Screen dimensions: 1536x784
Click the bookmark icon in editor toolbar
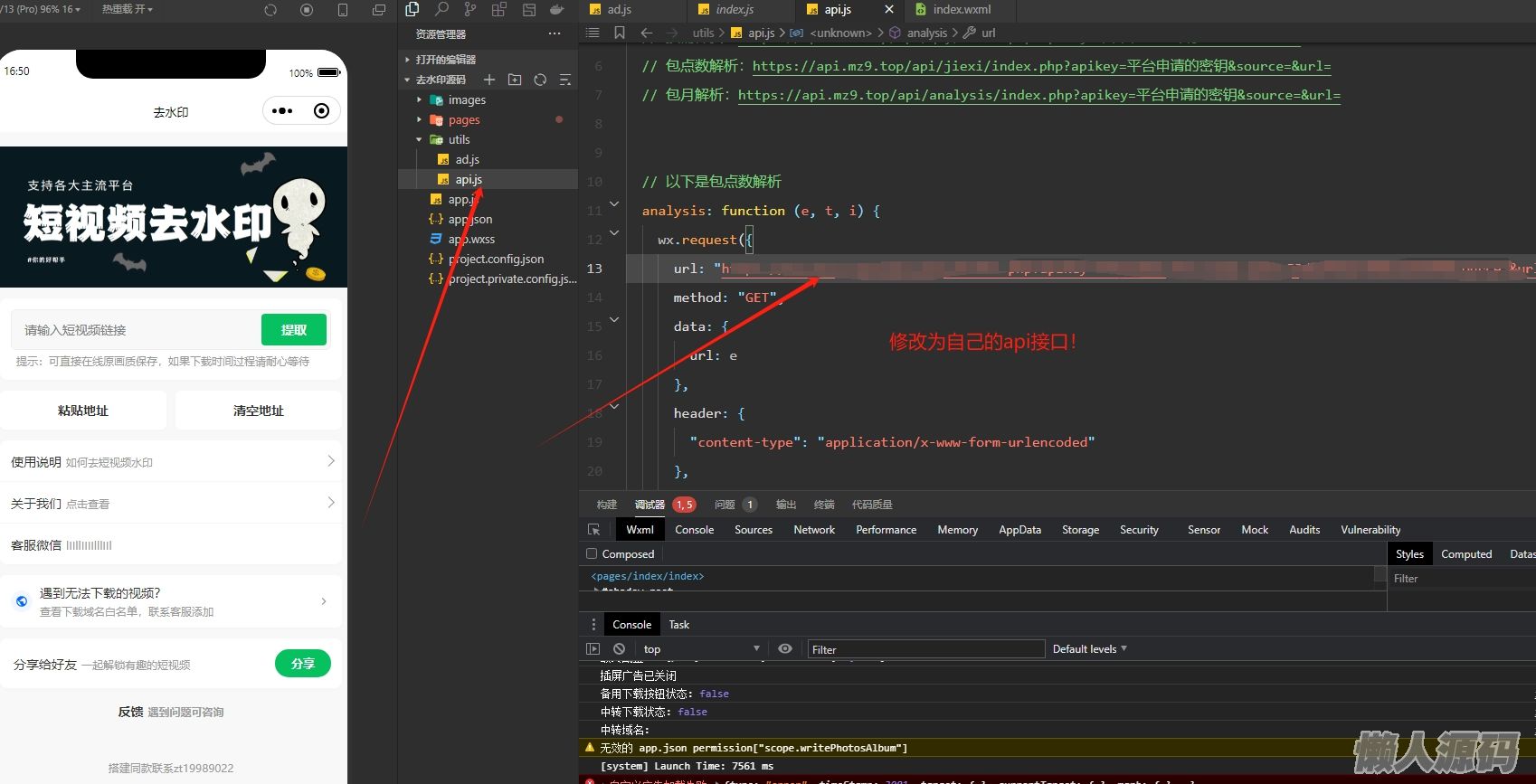[x=620, y=33]
